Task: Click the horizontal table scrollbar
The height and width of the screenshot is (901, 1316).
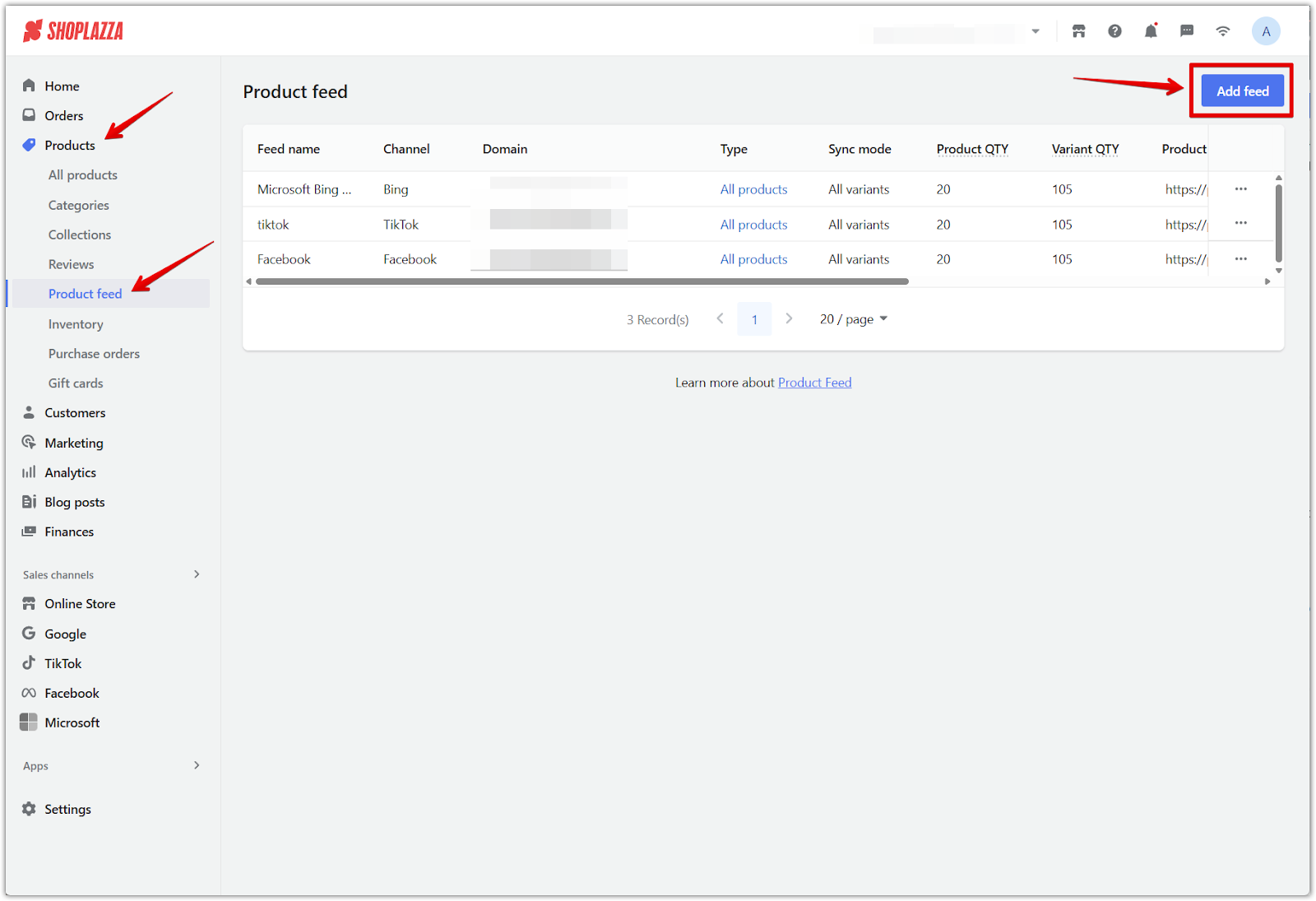Action: tap(582, 281)
